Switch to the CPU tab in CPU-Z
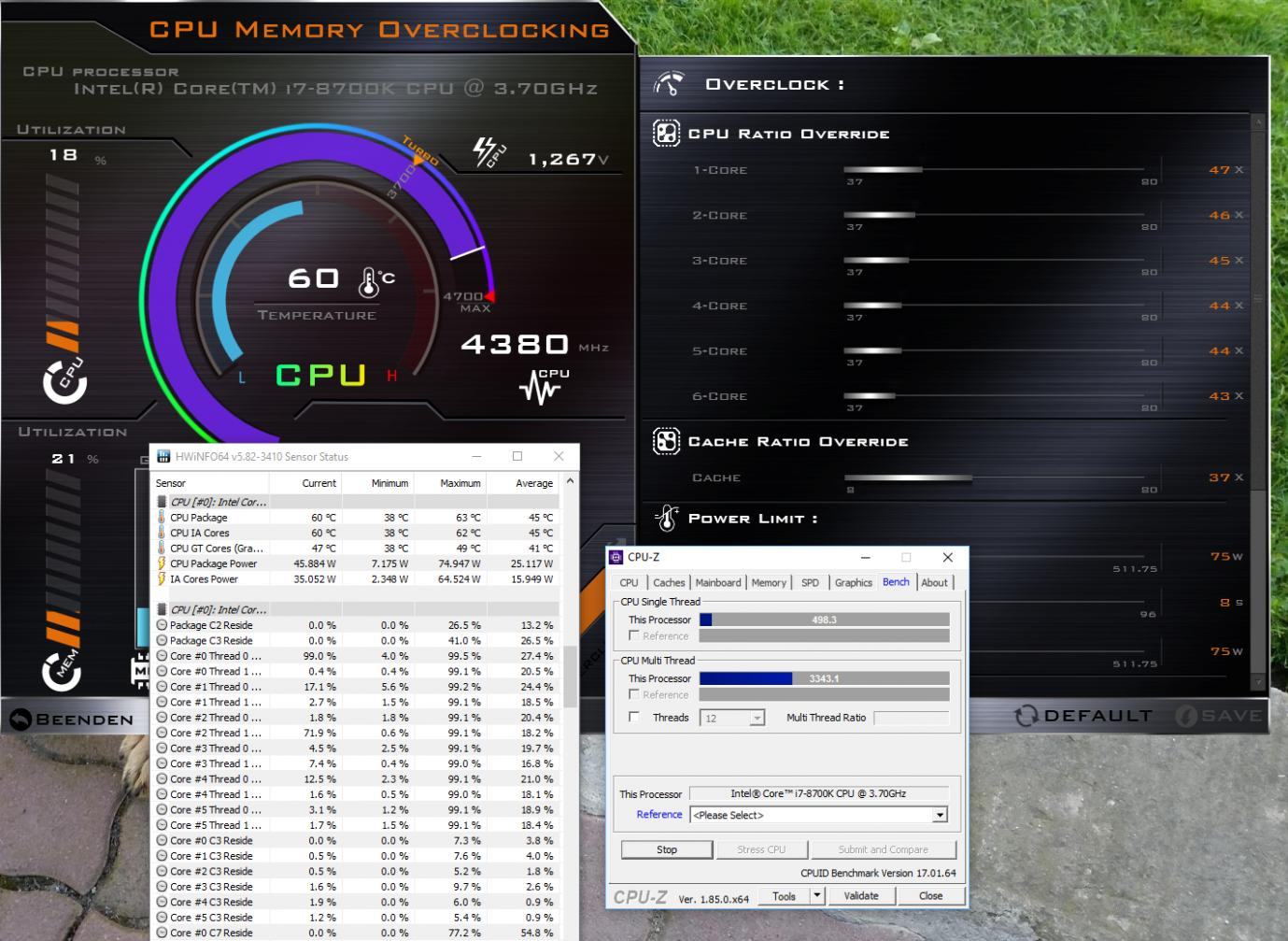The height and width of the screenshot is (941, 1288). click(630, 582)
